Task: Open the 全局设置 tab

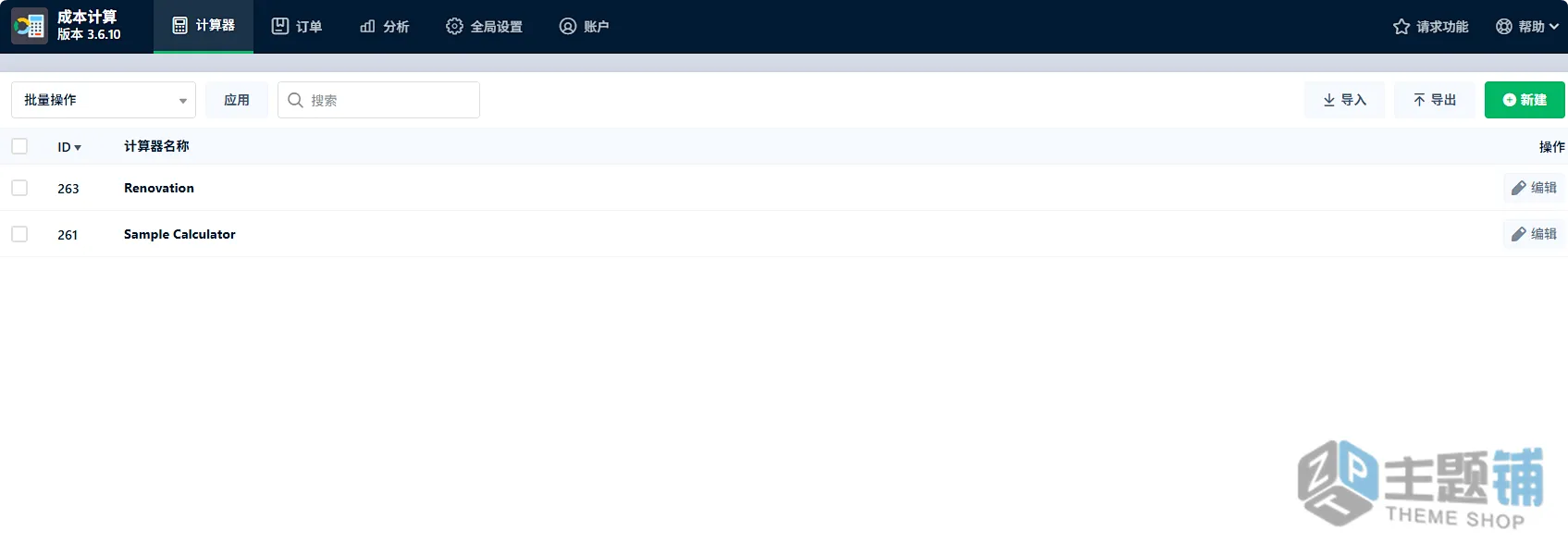Action: 484,26
